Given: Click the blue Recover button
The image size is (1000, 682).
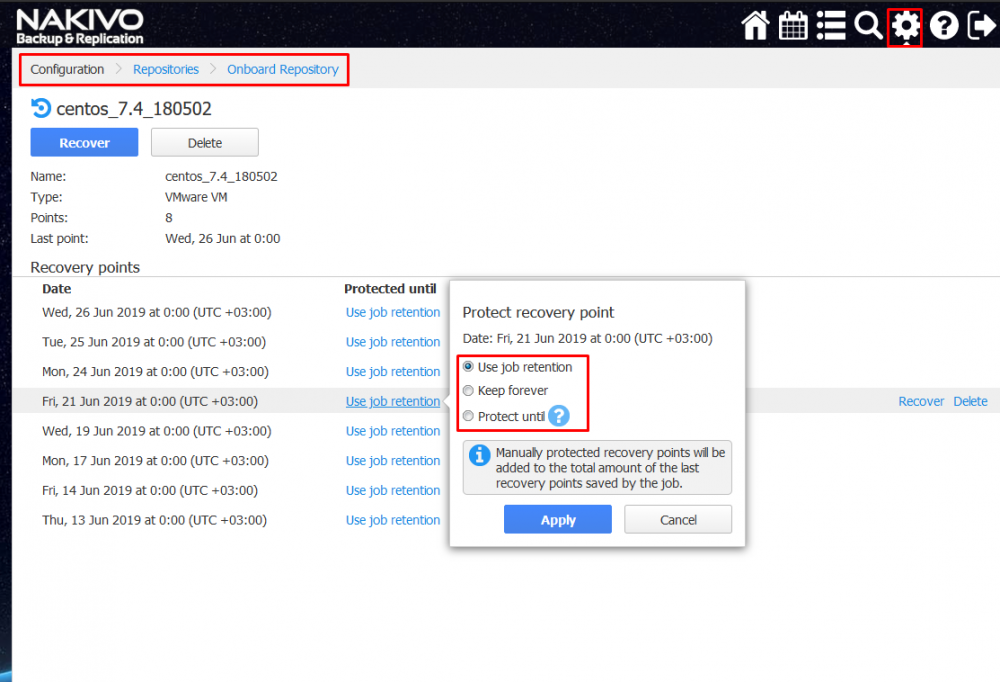Looking at the screenshot, I should pos(84,142).
